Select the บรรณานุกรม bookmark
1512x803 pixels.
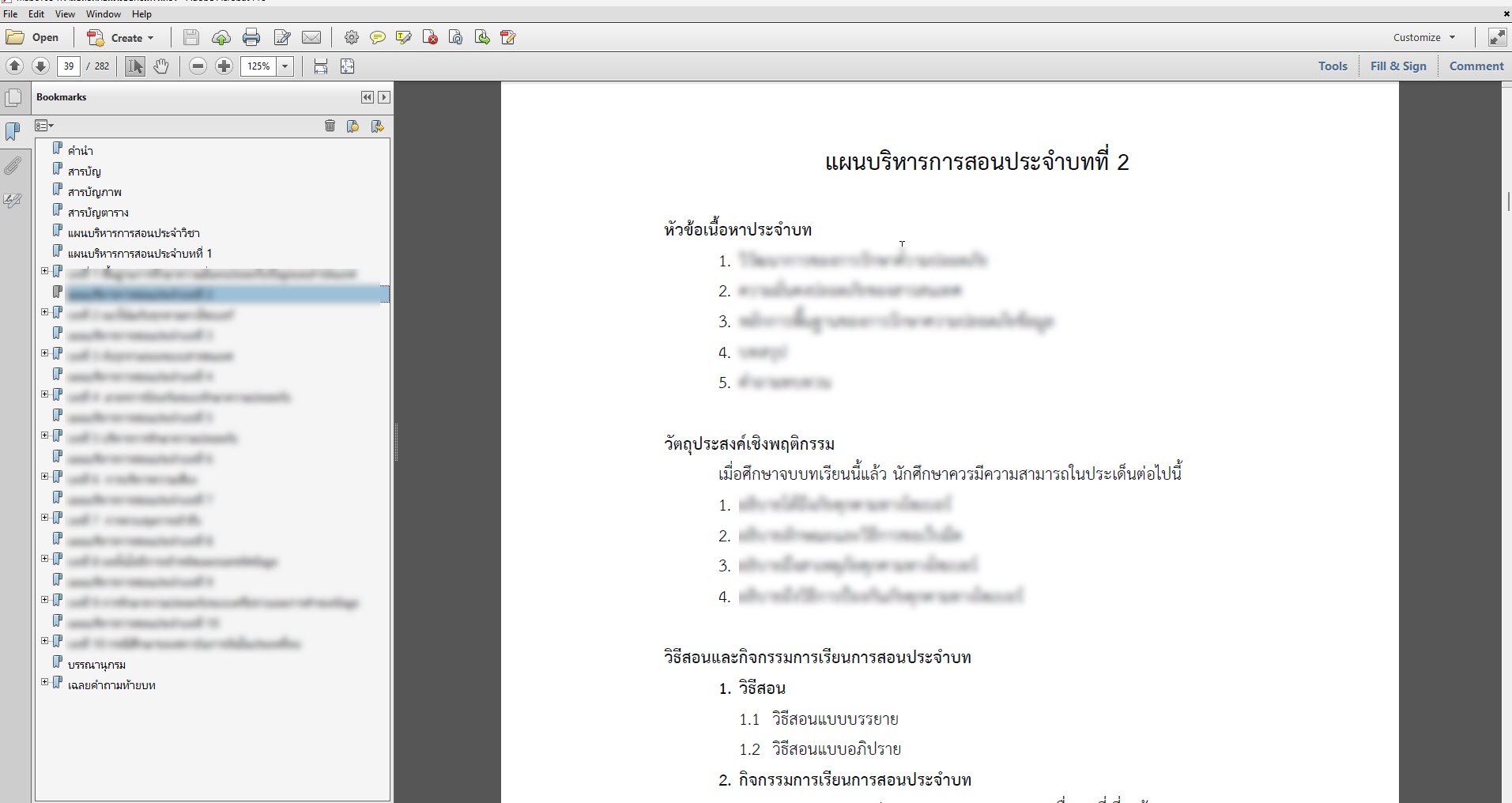(96, 664)
